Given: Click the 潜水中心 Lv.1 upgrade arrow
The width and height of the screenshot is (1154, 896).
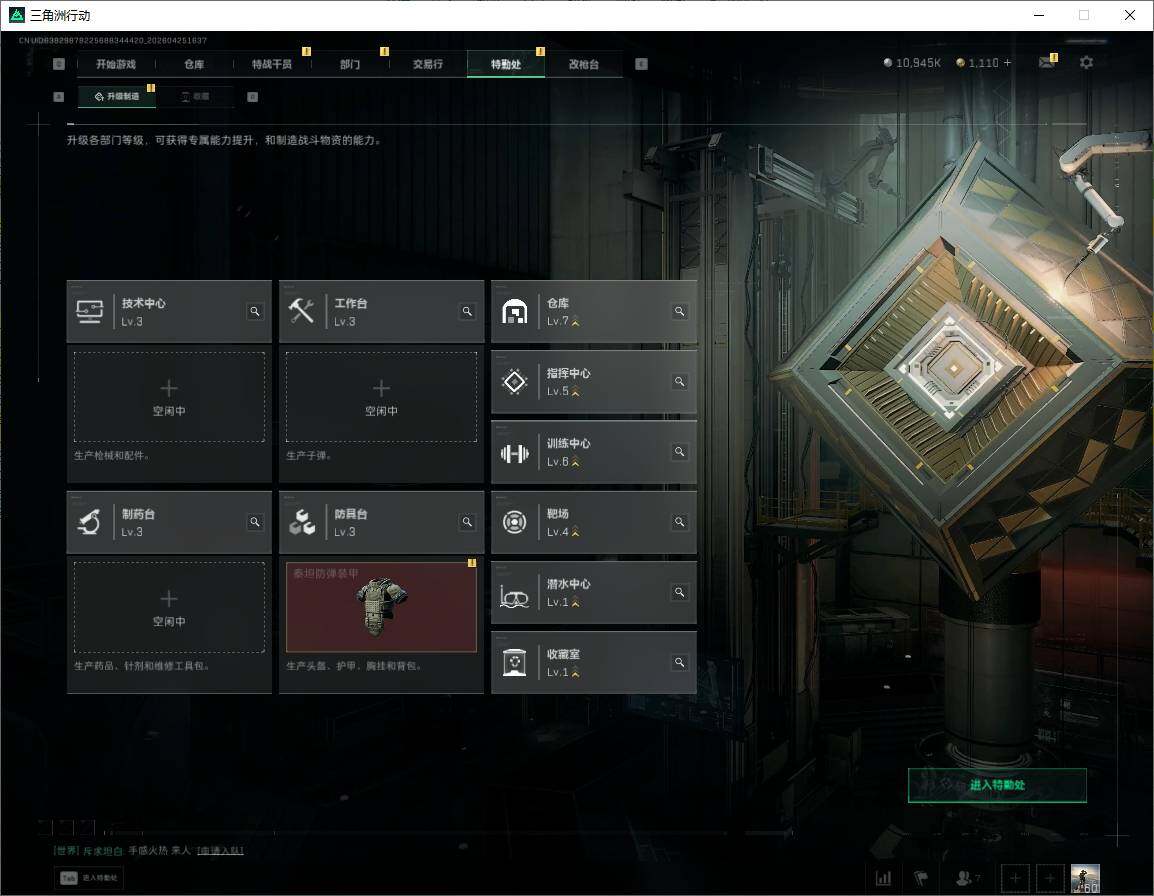Looking at the screenshot, I should coord(576,602).
